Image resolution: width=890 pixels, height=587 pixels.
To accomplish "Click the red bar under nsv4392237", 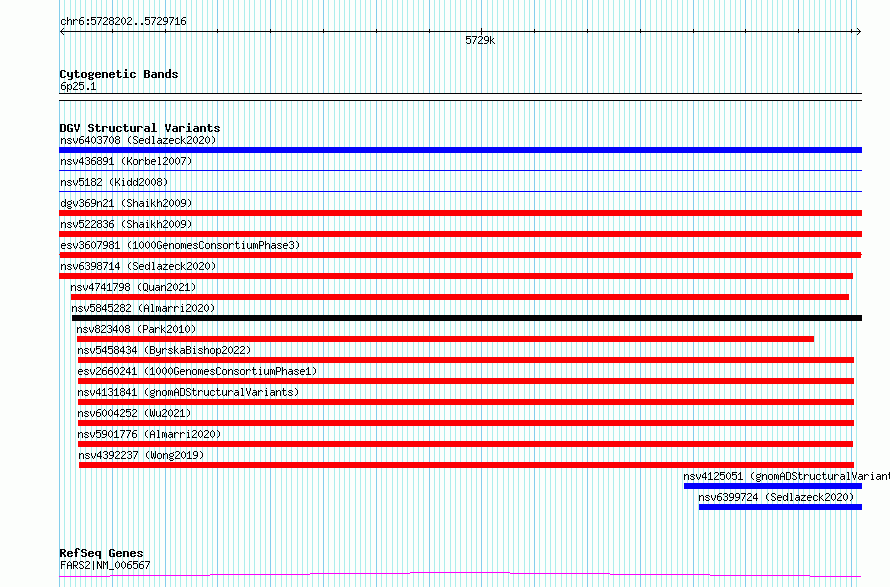I will pos(467,465).
